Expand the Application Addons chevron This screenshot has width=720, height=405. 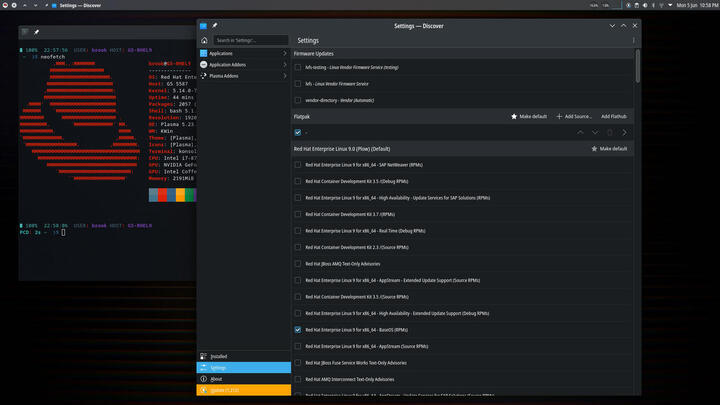tap(285, 65)
